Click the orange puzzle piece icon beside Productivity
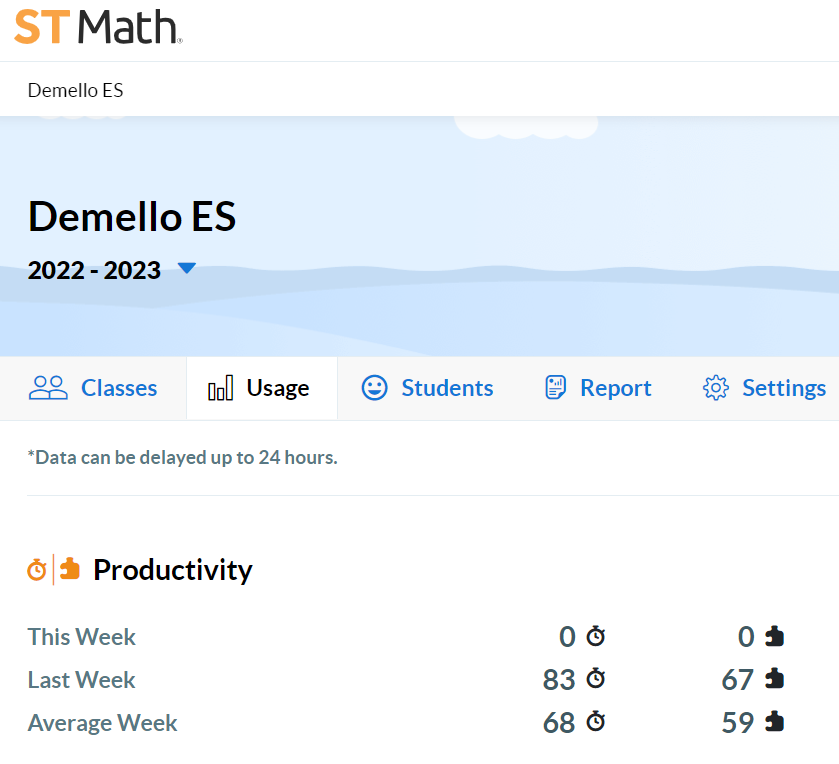The image size is (839, 764). pyautogui.click(x=70, y=568)
